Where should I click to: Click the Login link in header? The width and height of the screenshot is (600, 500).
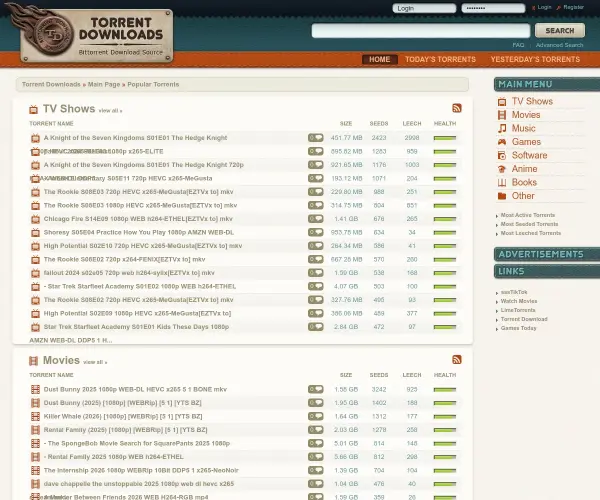tap(544, 7)
